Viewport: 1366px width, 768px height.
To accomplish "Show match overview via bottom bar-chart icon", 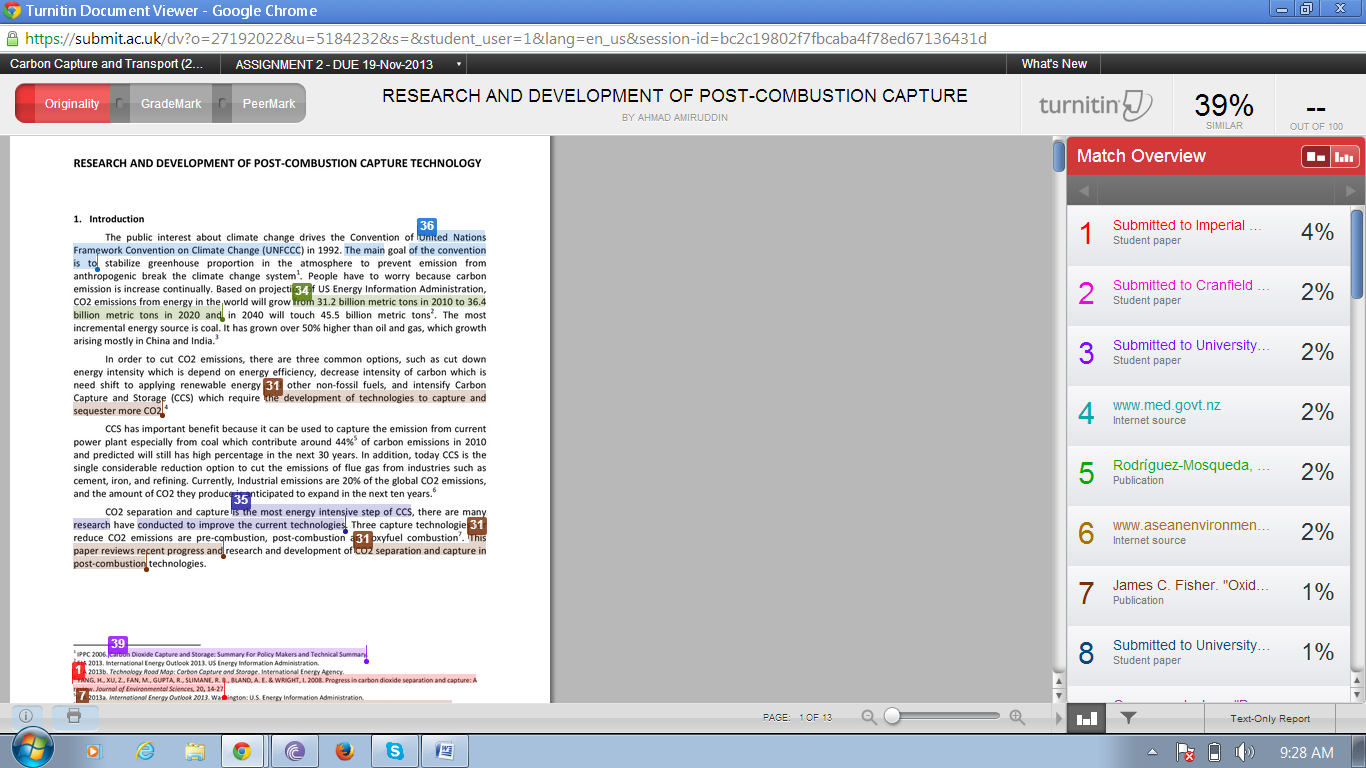I will click(x=1085, y=717).
